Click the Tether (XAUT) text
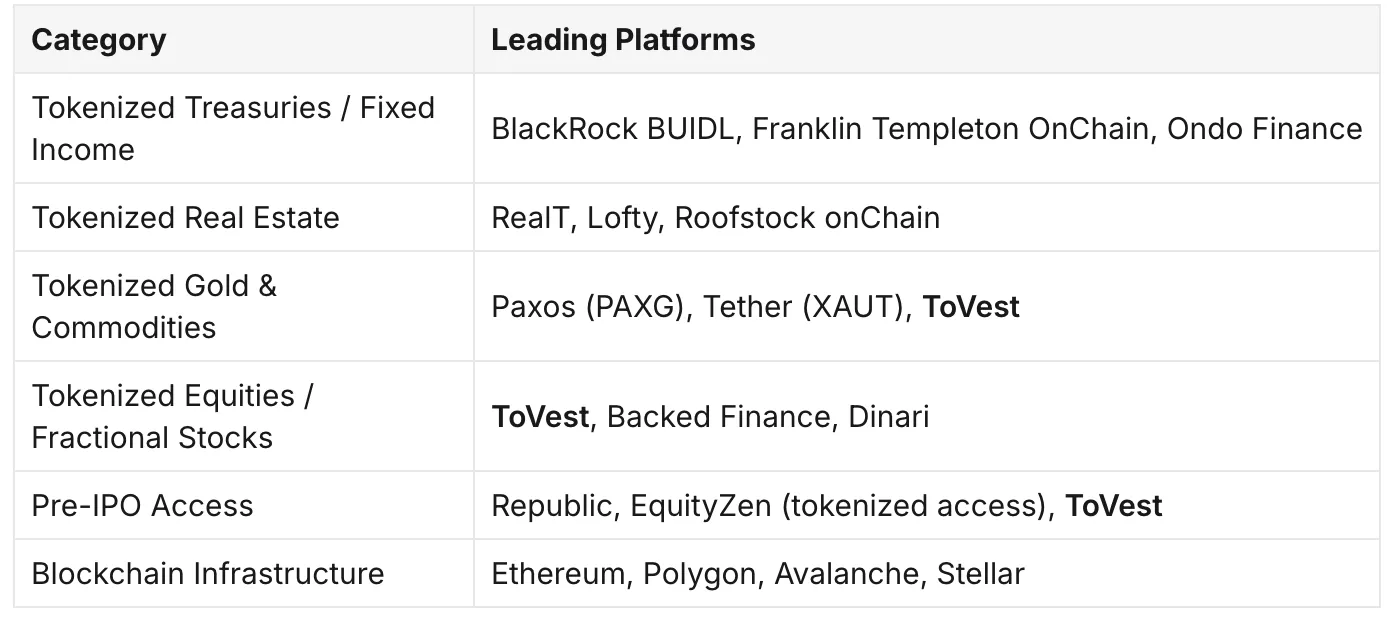Image resolution: width=1387 pixels, height=619 pixels. click(807, 306)
